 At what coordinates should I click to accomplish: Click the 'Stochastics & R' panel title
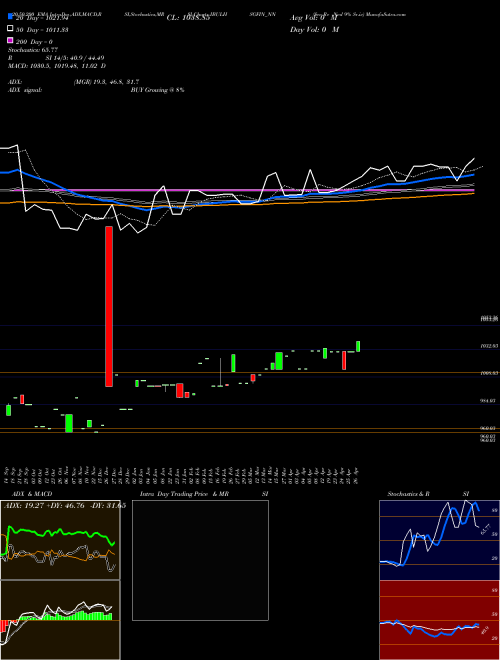click(409, 494)
